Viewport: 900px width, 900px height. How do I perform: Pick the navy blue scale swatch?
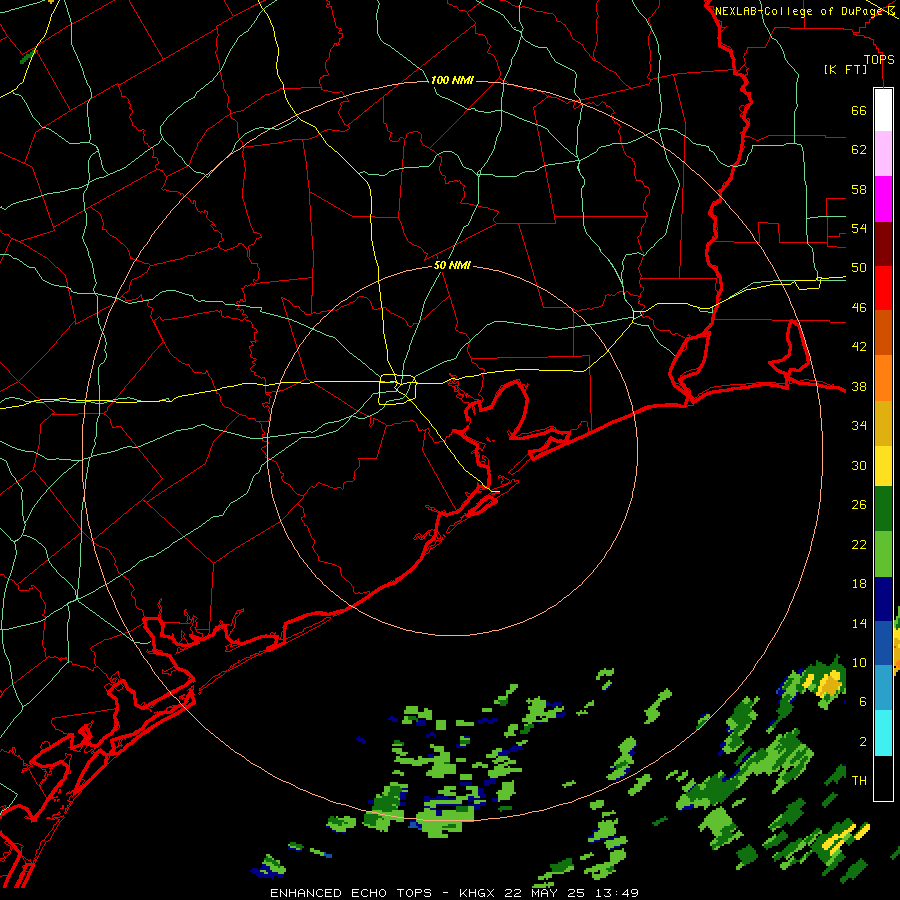[x=883, y=599]
